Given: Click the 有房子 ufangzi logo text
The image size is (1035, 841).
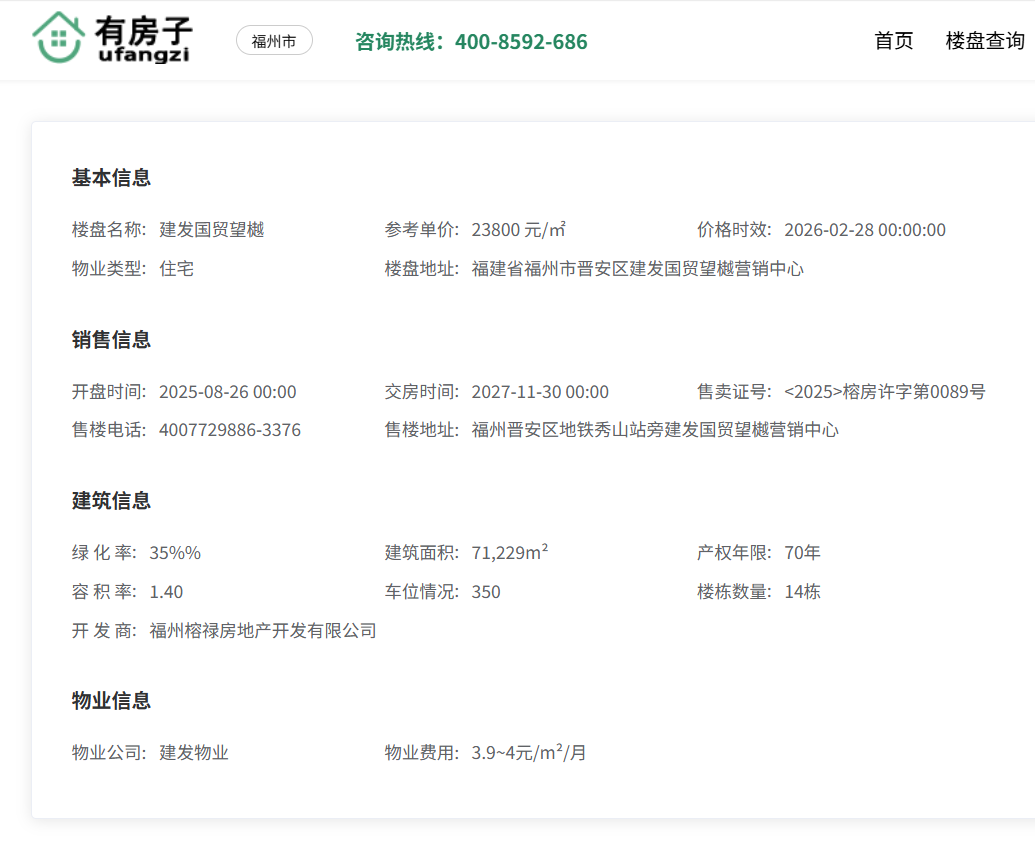Looking at the screenshot, I should [x=143, y=39].
